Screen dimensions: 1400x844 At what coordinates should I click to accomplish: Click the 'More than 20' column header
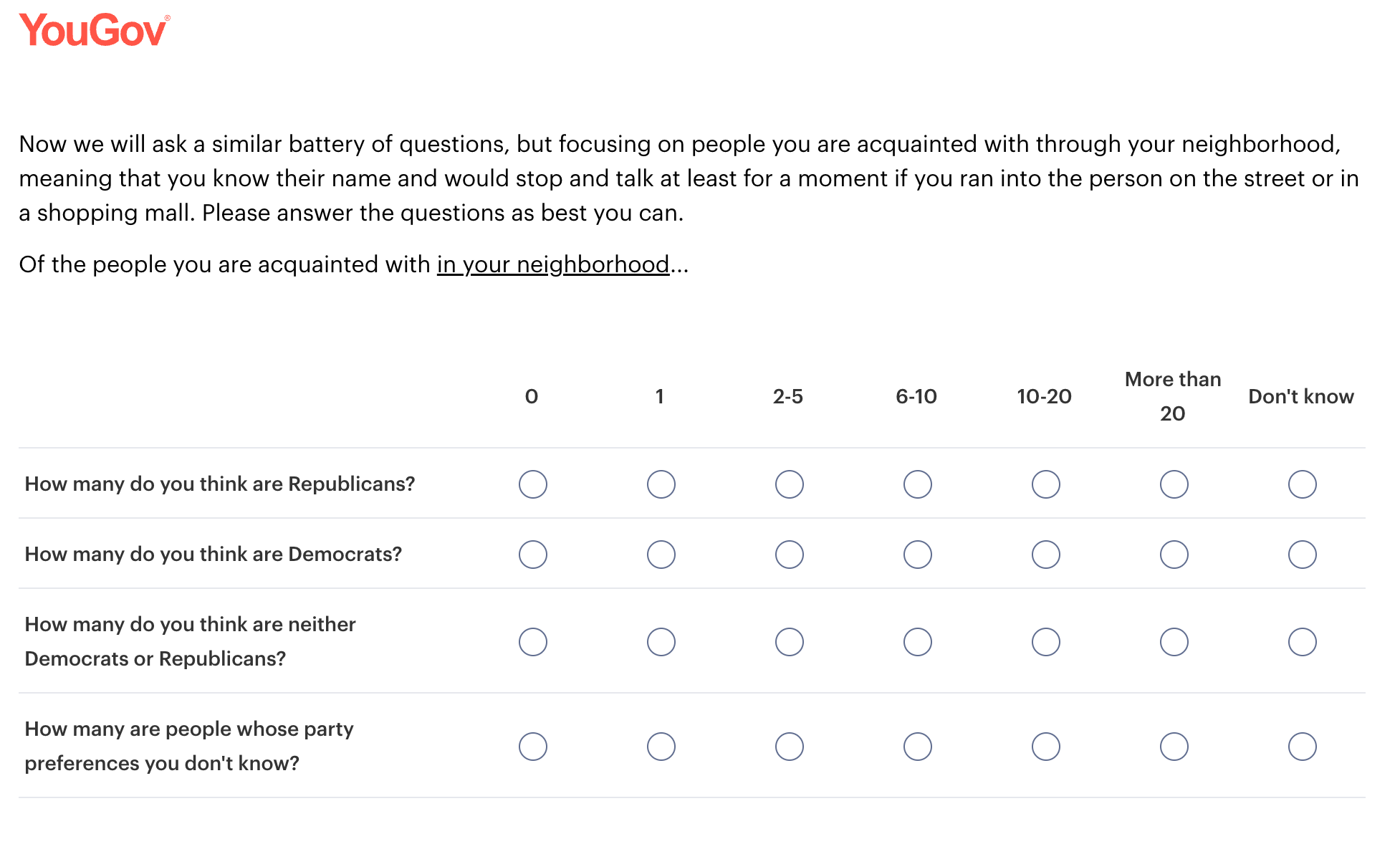click(x=1172, y=396)
